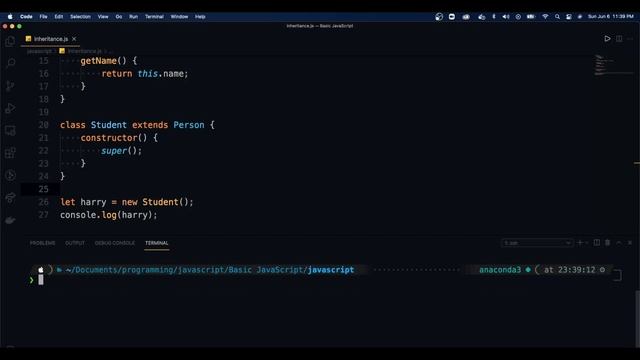This screenshot has width=640, height=360.
Task: Open the Source Control view
Action: click(11, 86)
